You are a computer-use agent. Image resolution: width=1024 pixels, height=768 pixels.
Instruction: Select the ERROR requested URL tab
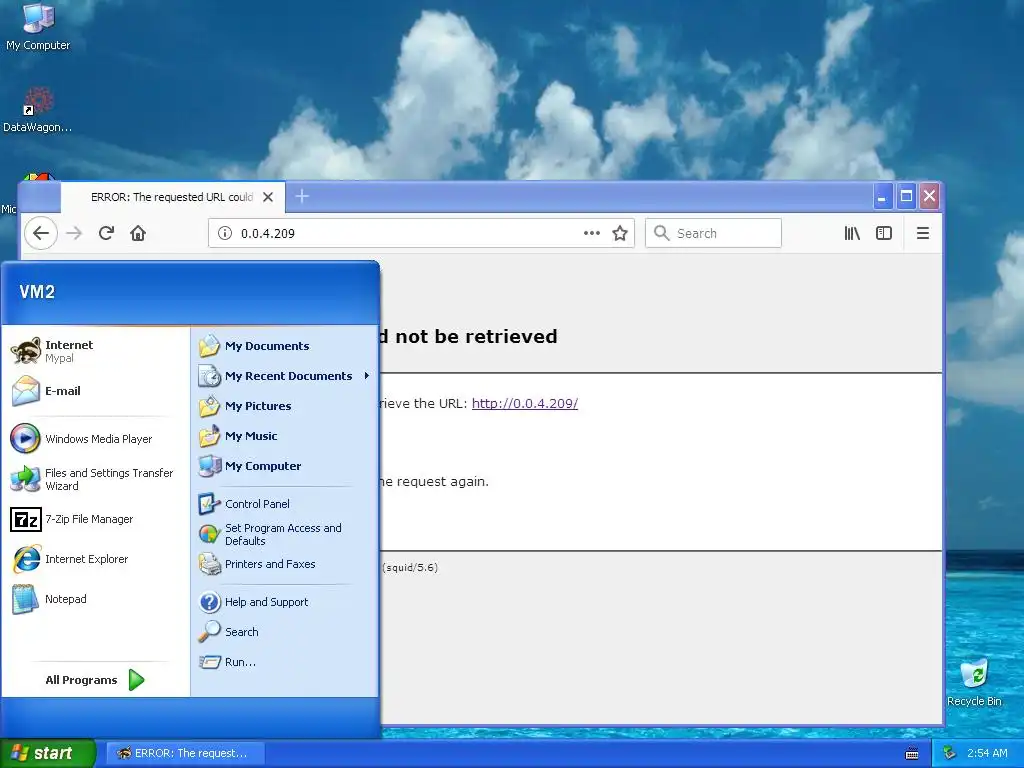[x=172, y=197]
